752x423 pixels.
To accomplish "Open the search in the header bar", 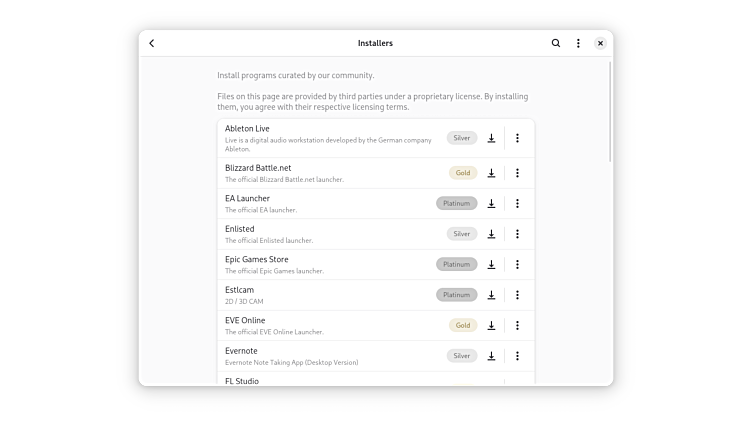I will click(x=556, y=43).
